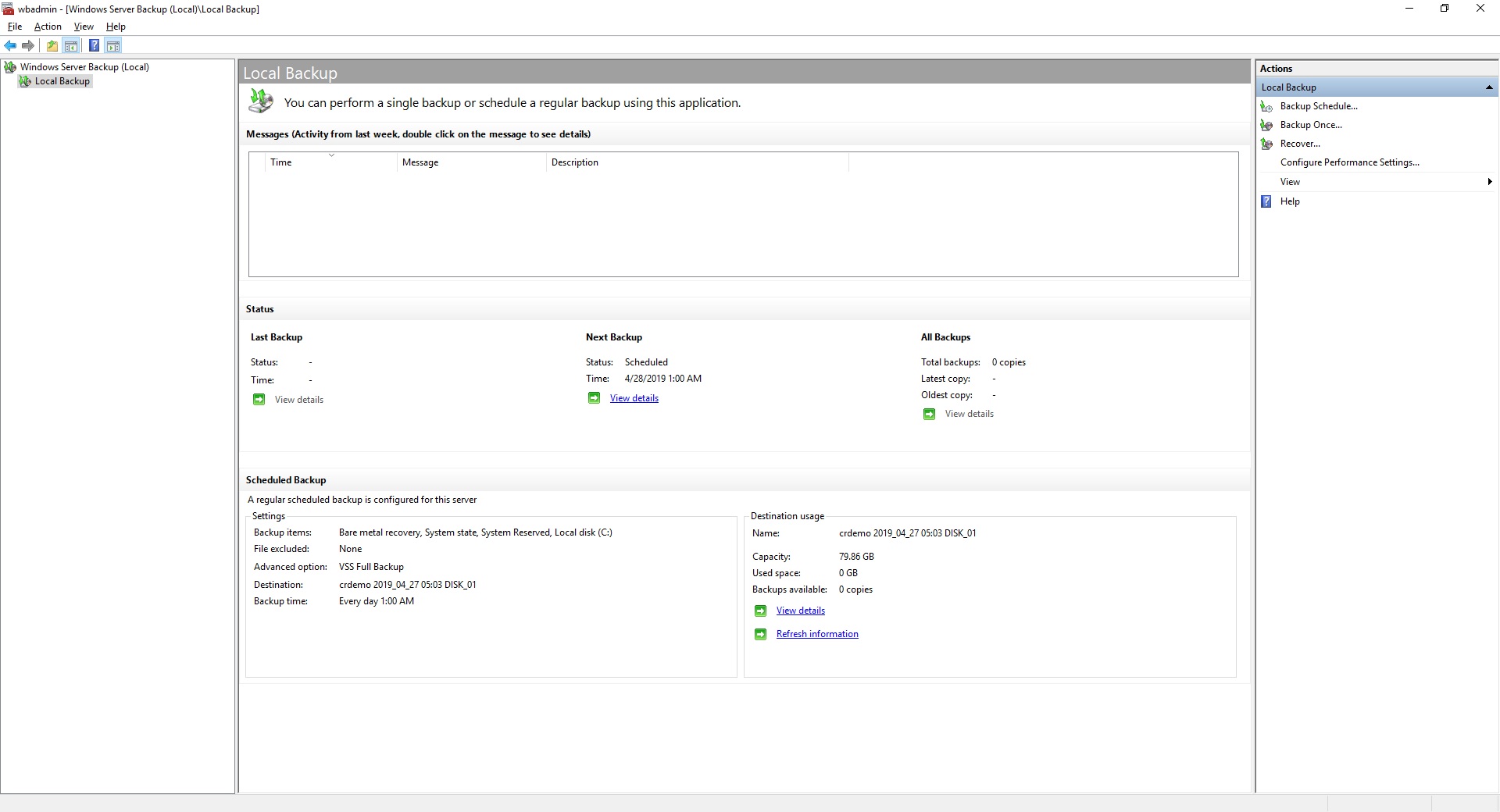Click the Backup Once action icon
The image size is (1500, 812).
click(1266, 125)
